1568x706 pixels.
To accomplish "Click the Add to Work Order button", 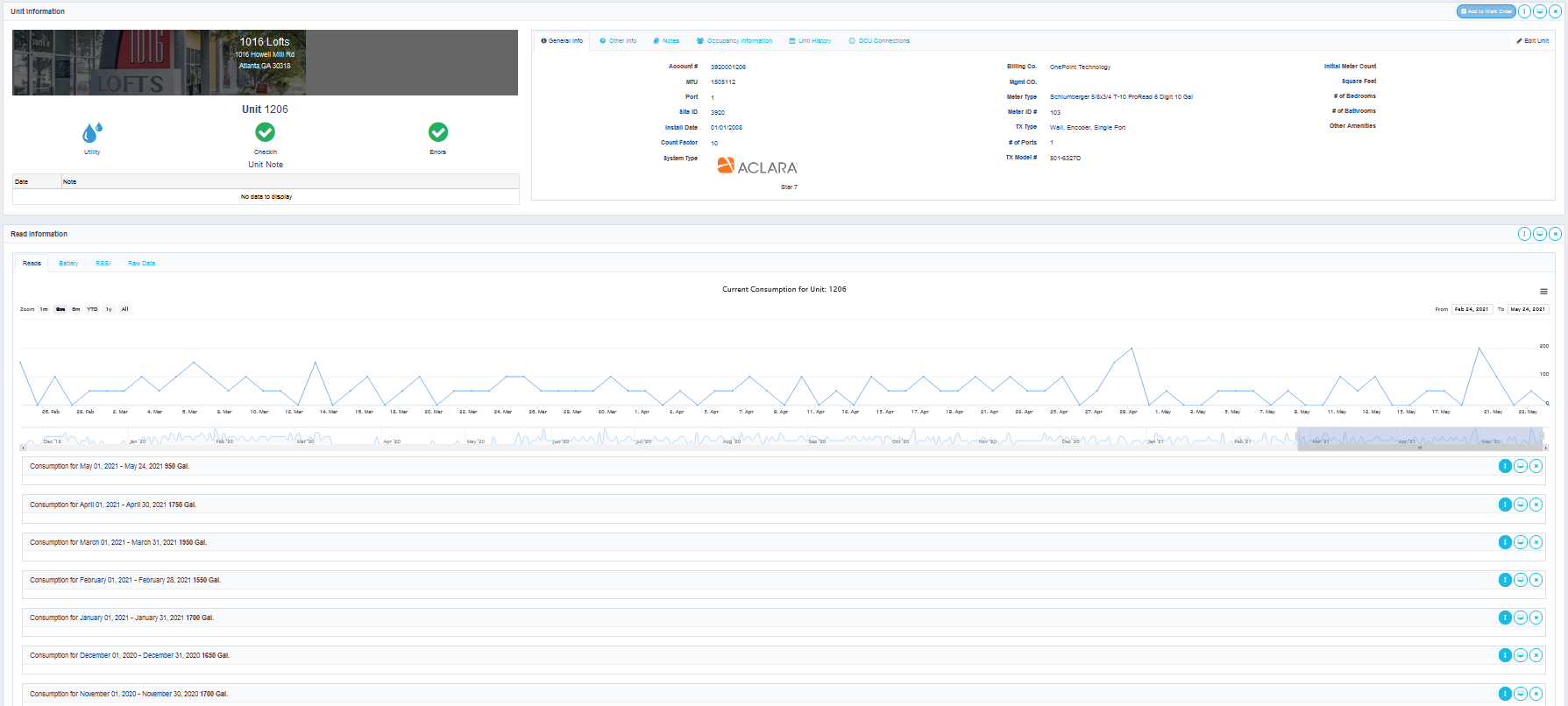I will 1486,11.
